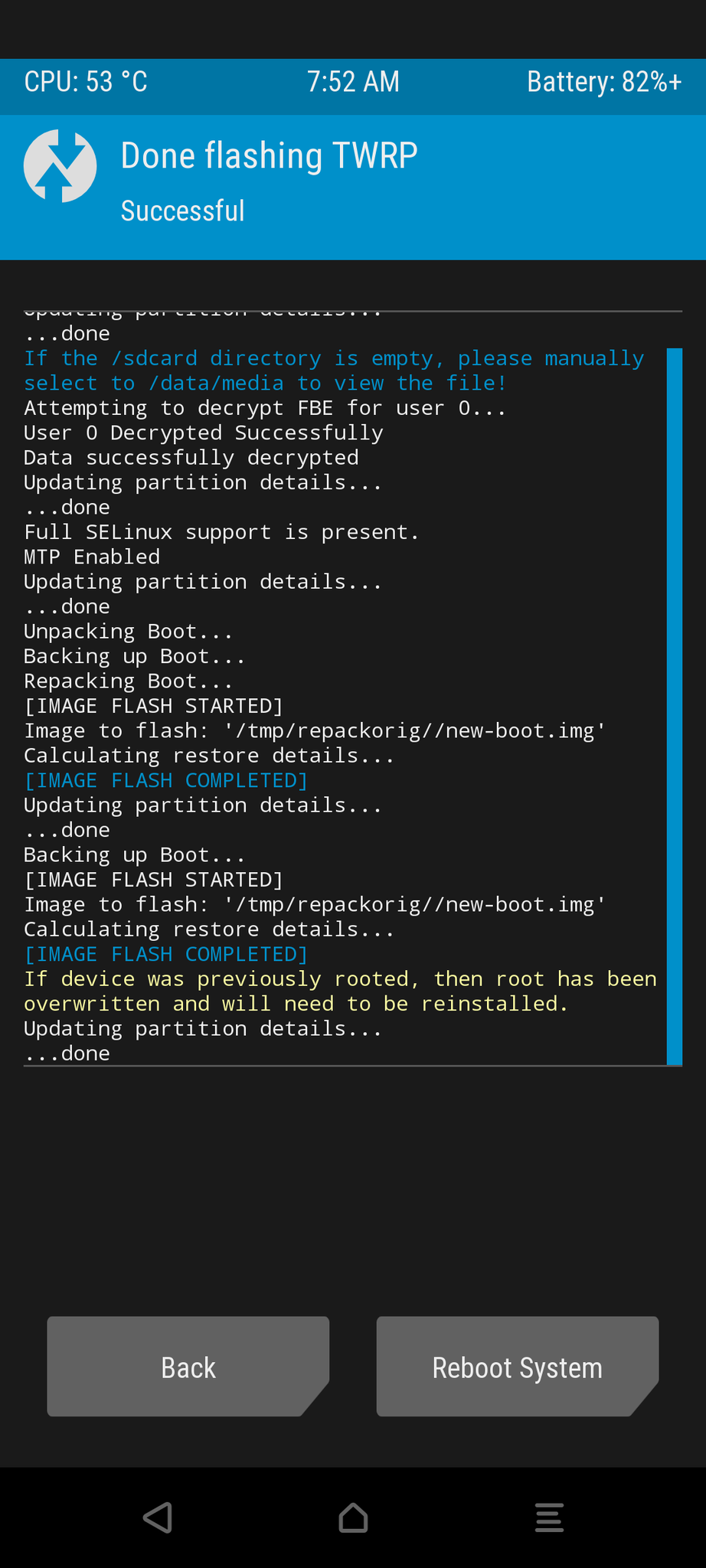The height and width of the screenshot is (1568, 706).
Task: Tap the 7:52 AM clock
Action: [x=353, y=82]
